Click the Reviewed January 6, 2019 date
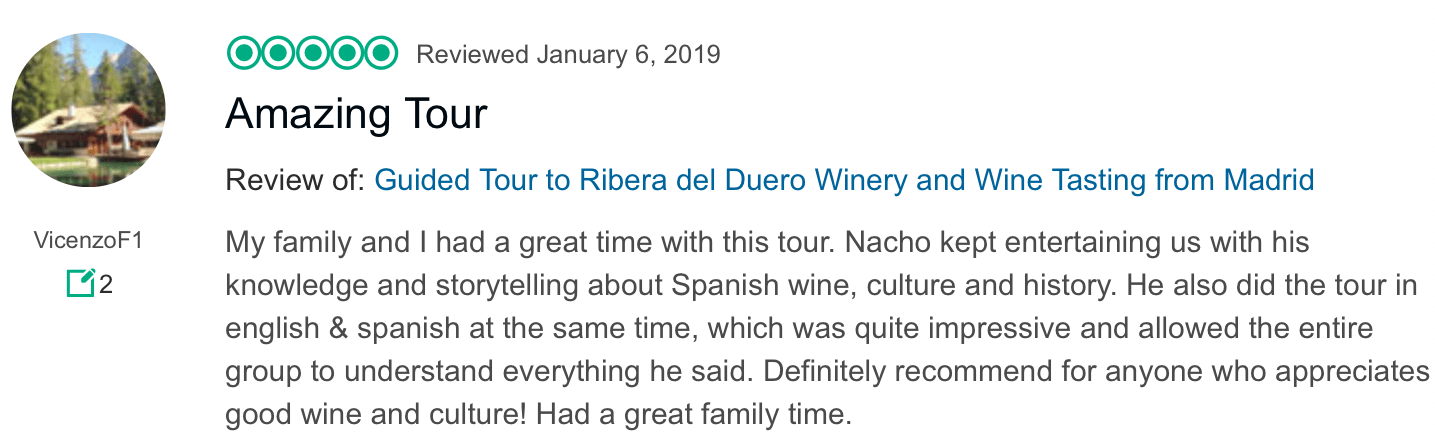1435x436 pixels. [568, 54]
